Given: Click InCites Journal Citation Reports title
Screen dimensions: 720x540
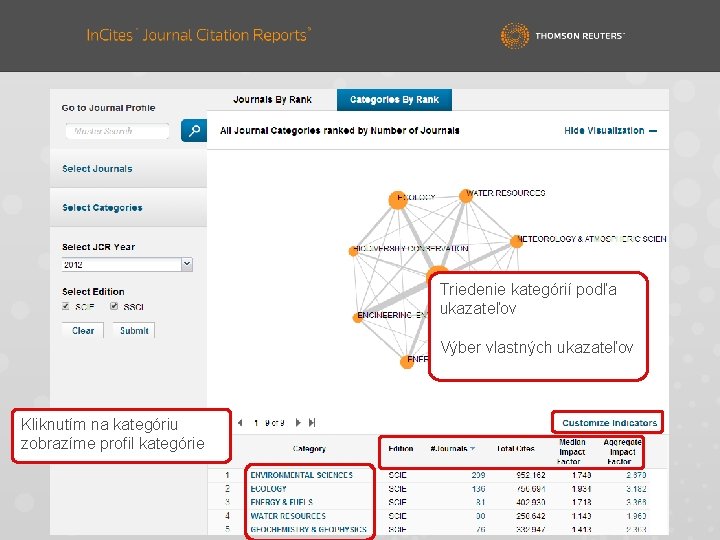Looking at the screenshot, I should (199, 35).
